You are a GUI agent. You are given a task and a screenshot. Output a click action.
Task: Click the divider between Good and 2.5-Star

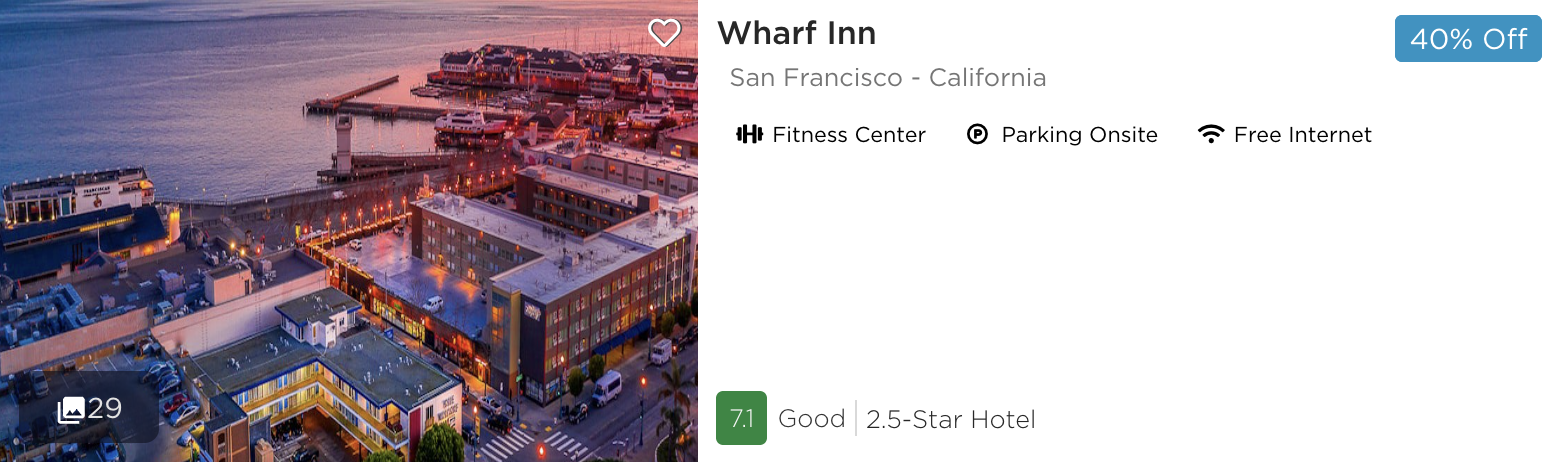tap(856, 419)
